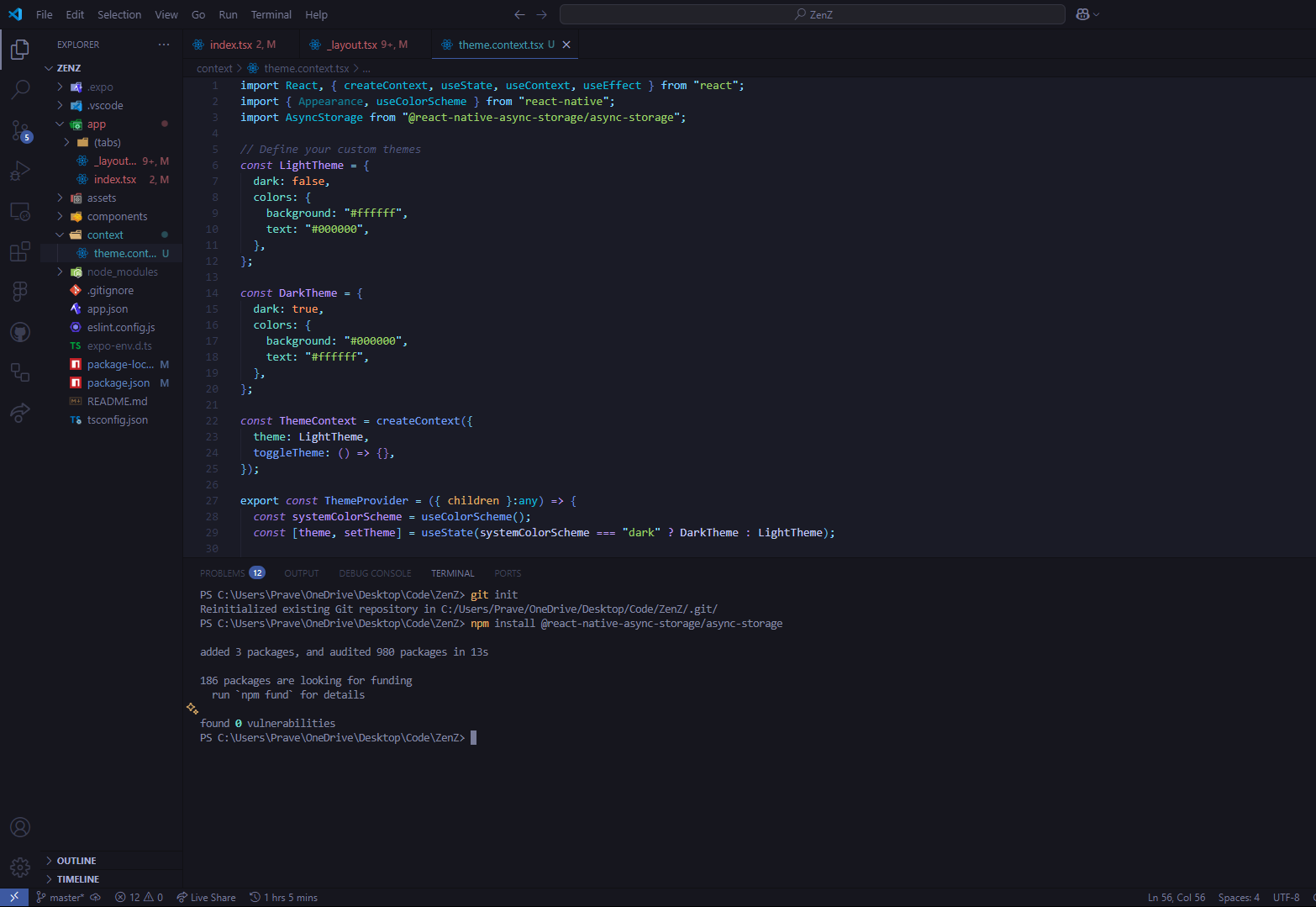This screenshot has height=907, width=1316.
Task: Open the Copilot dropdown arrow
Action: (1096, 14)
